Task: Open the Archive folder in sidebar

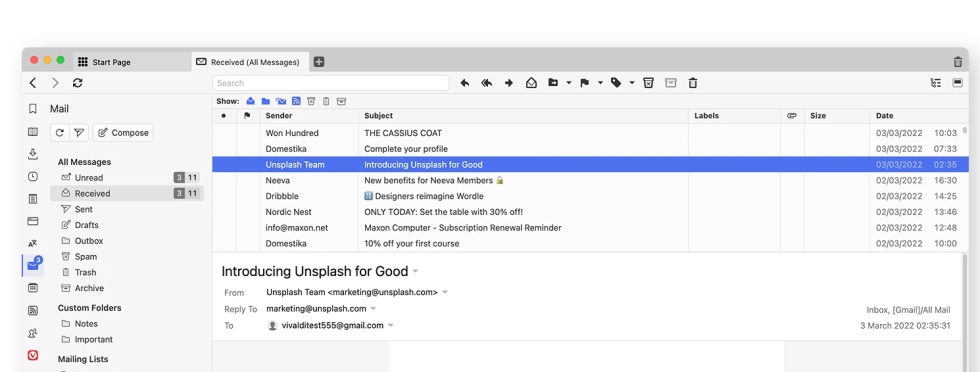Action: coord(126,288)
